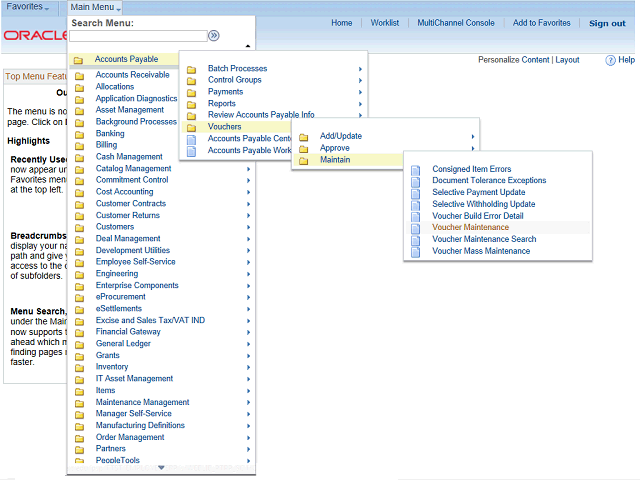Expand the Financial Gateway submenu arrow
The image size is (640, 480).
click(248, 333)
